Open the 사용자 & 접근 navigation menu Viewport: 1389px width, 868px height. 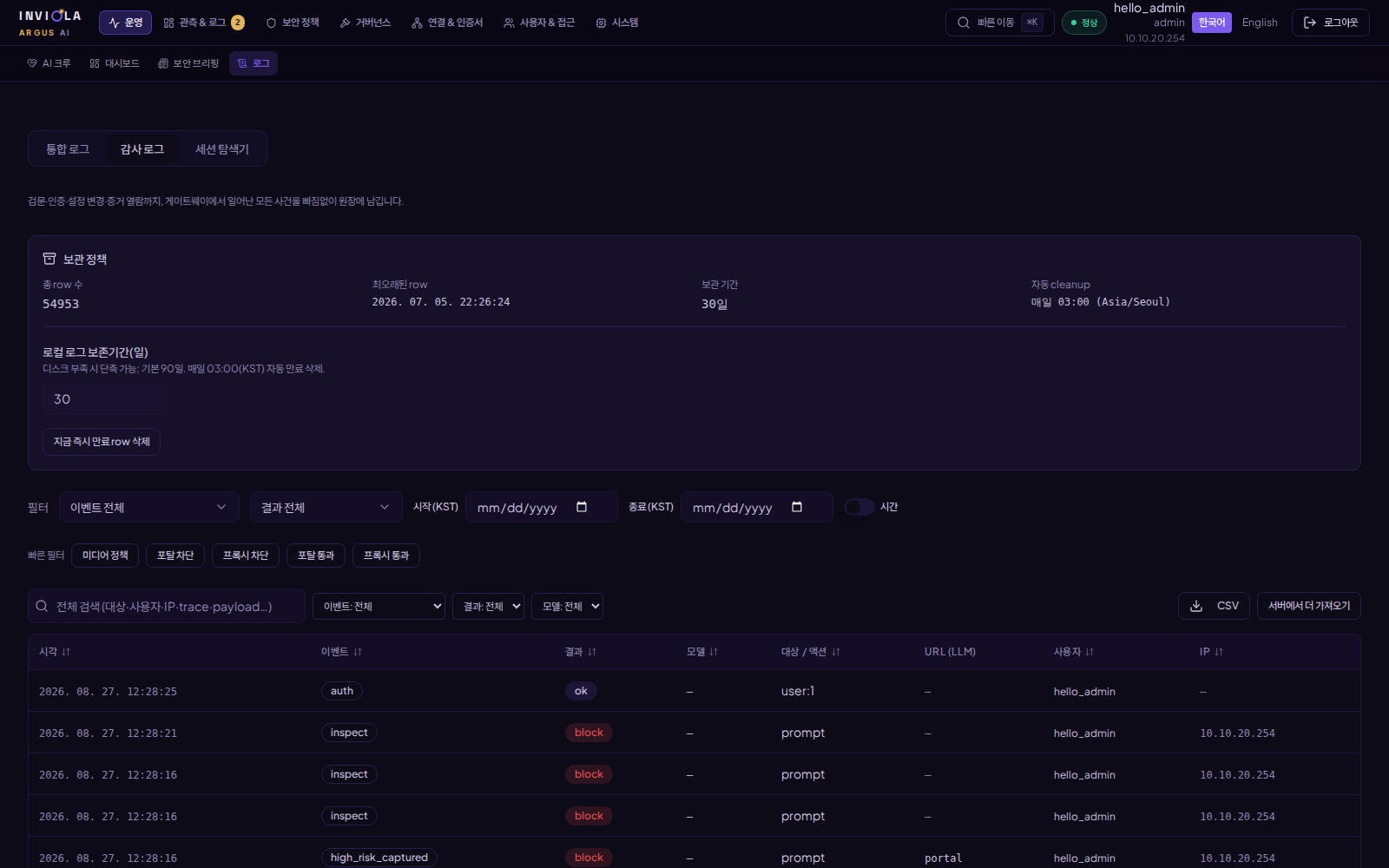click(x=539, y=23)
